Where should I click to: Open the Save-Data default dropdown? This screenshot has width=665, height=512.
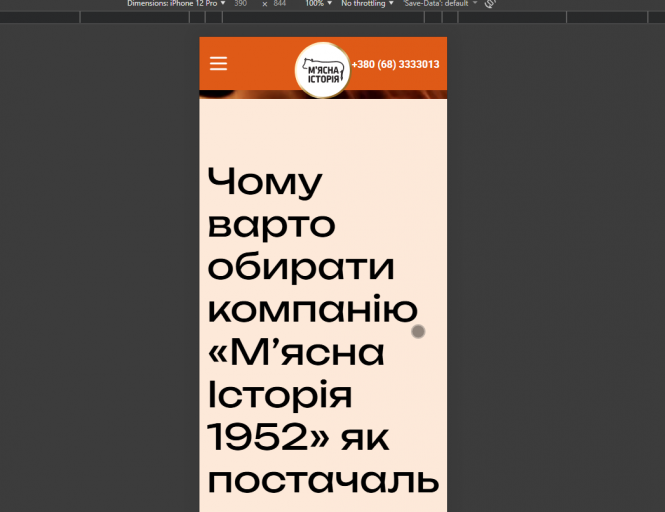click(440, 3)
